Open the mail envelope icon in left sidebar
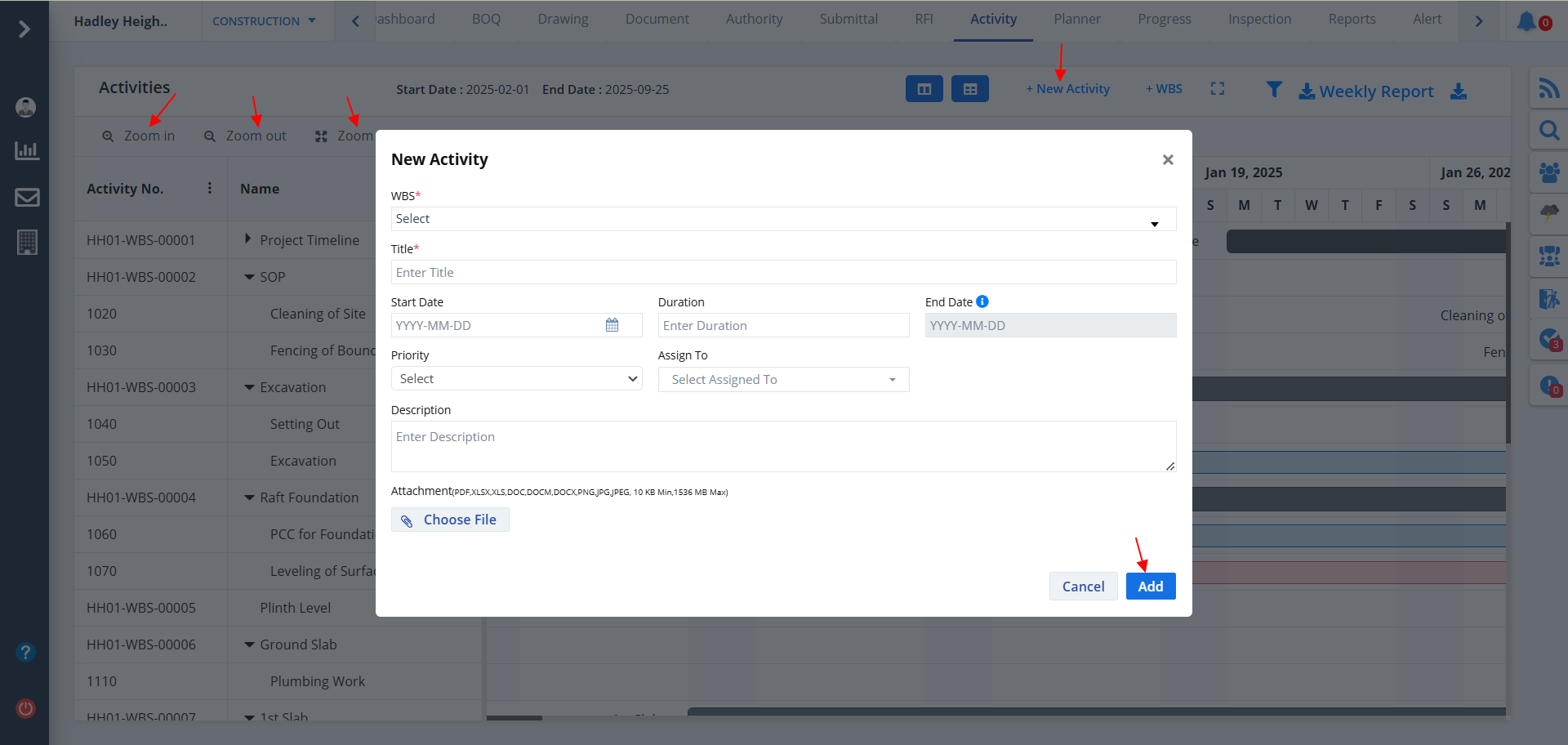1568x745 pixels. pyautogui.click(x=27, y=197)
